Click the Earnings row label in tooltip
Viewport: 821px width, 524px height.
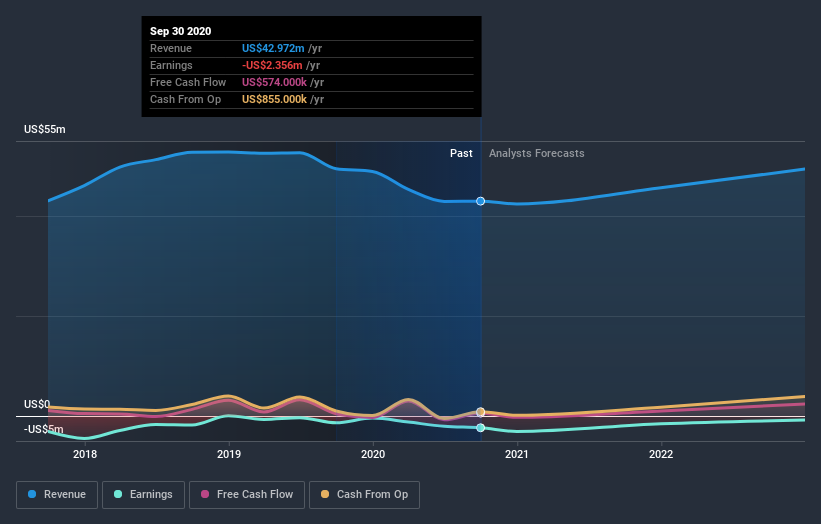(171, 65)
